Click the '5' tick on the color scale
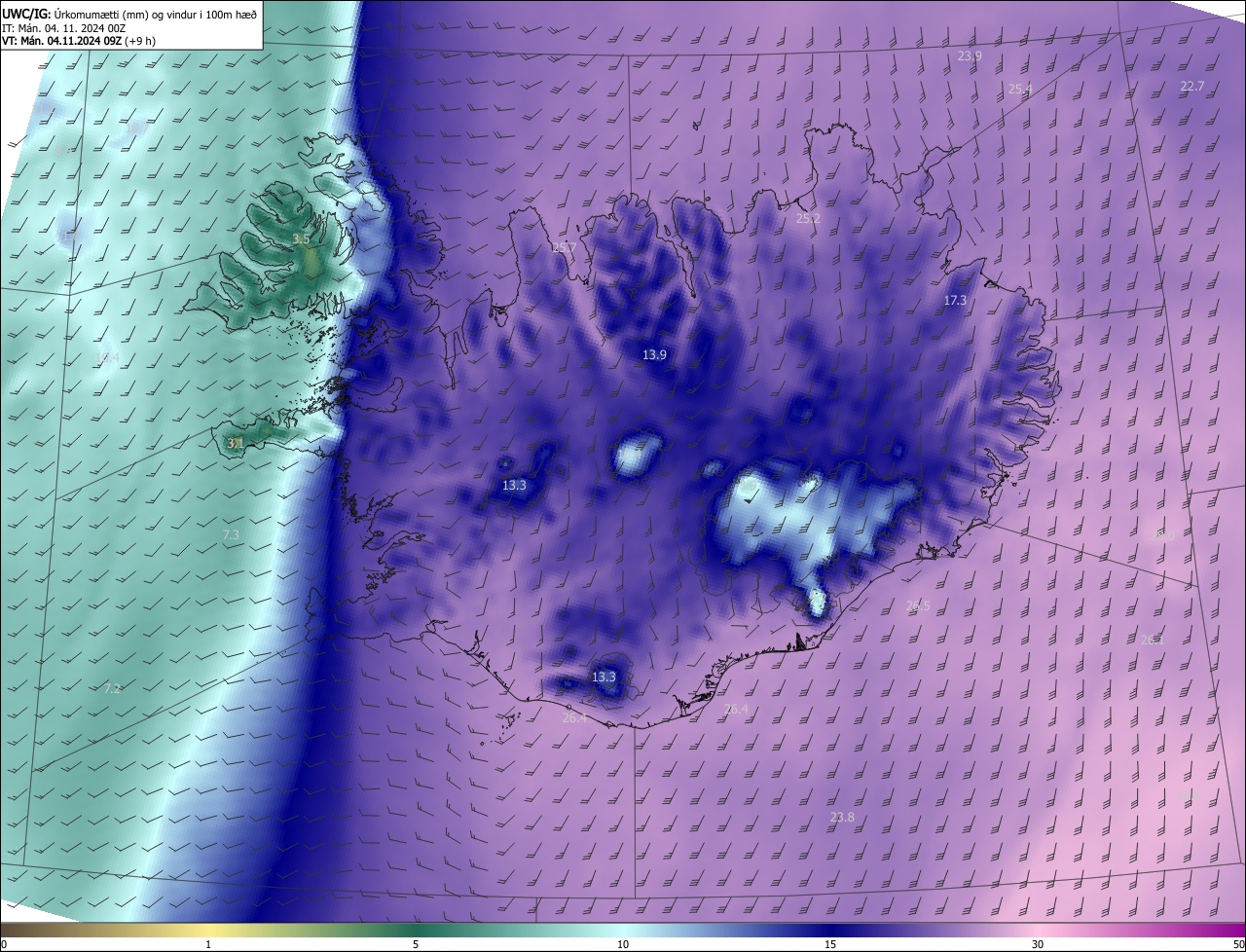 [416, 945]
